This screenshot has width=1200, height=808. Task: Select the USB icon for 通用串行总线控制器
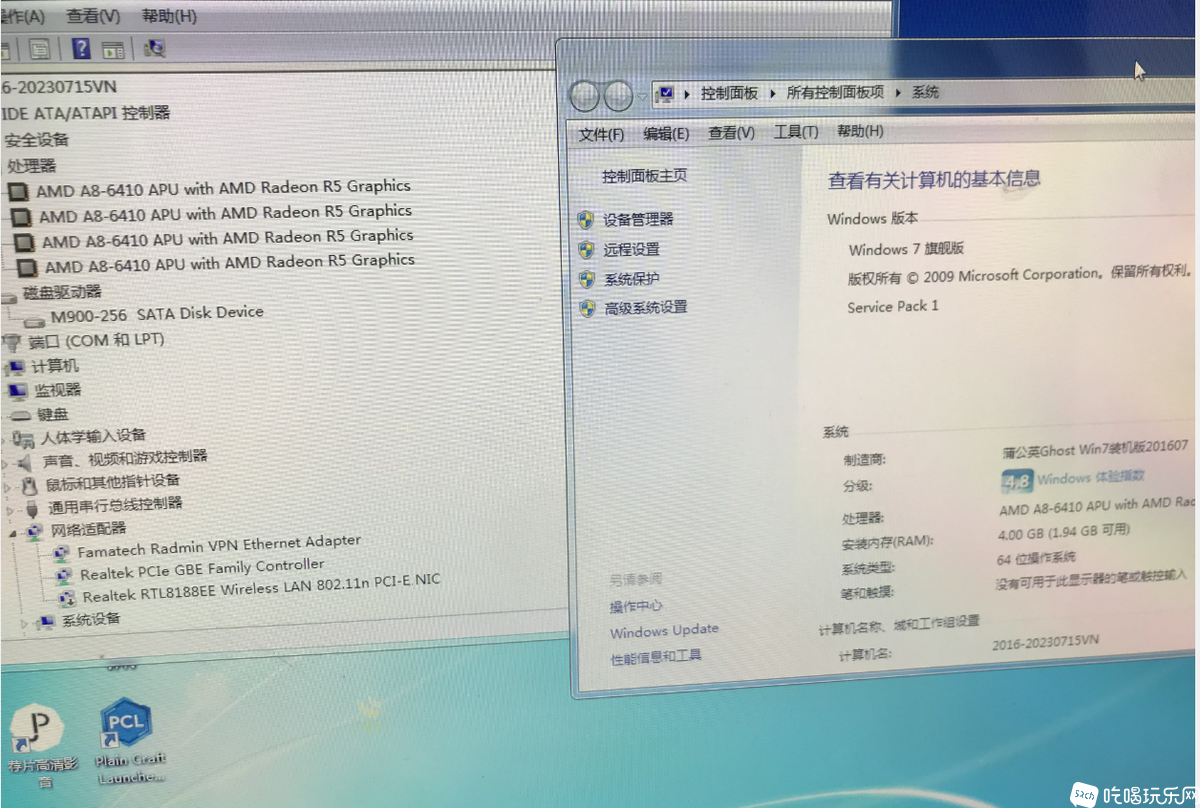click(x=32, y=509)
